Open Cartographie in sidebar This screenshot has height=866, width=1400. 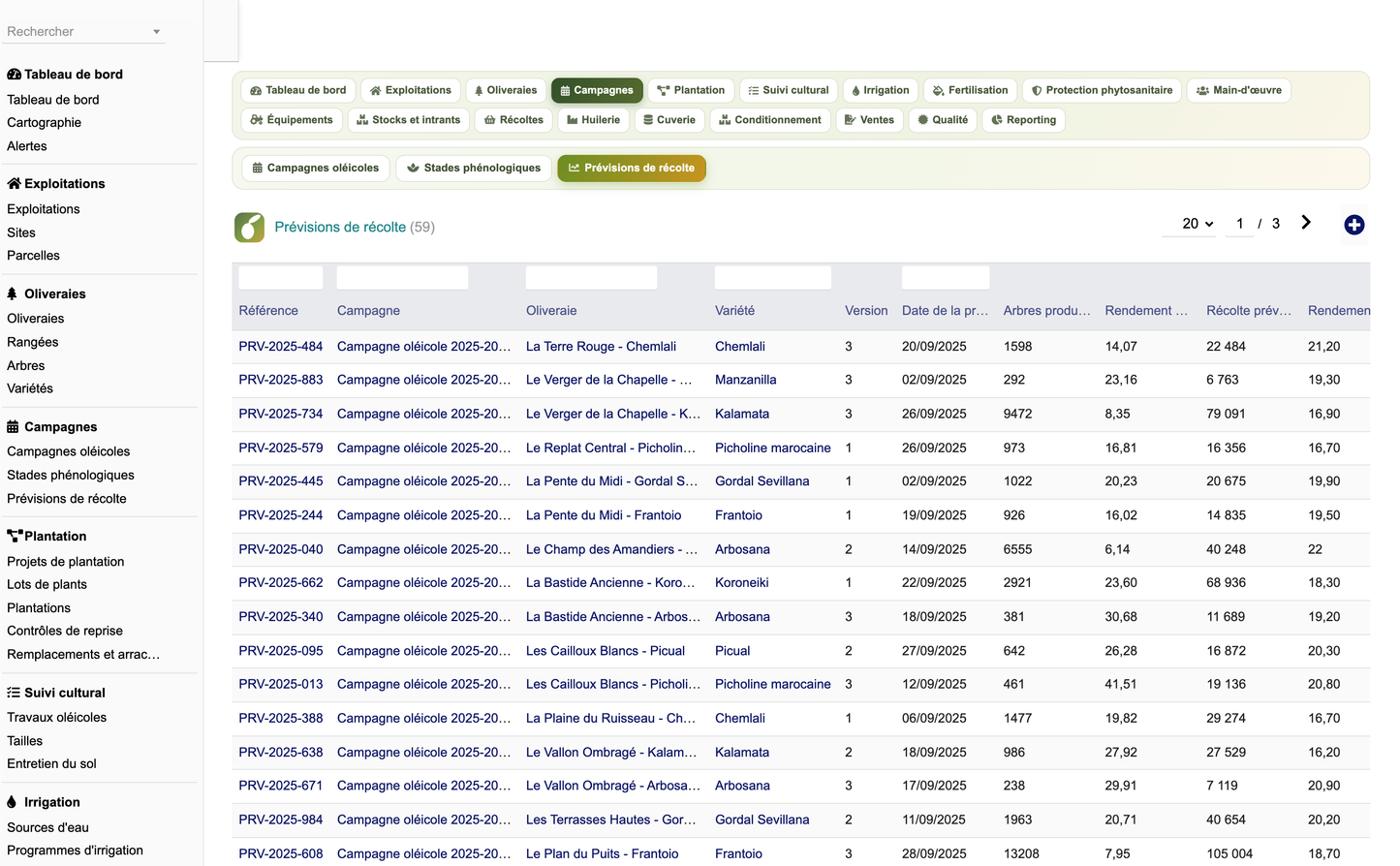(x=44, y=123)
